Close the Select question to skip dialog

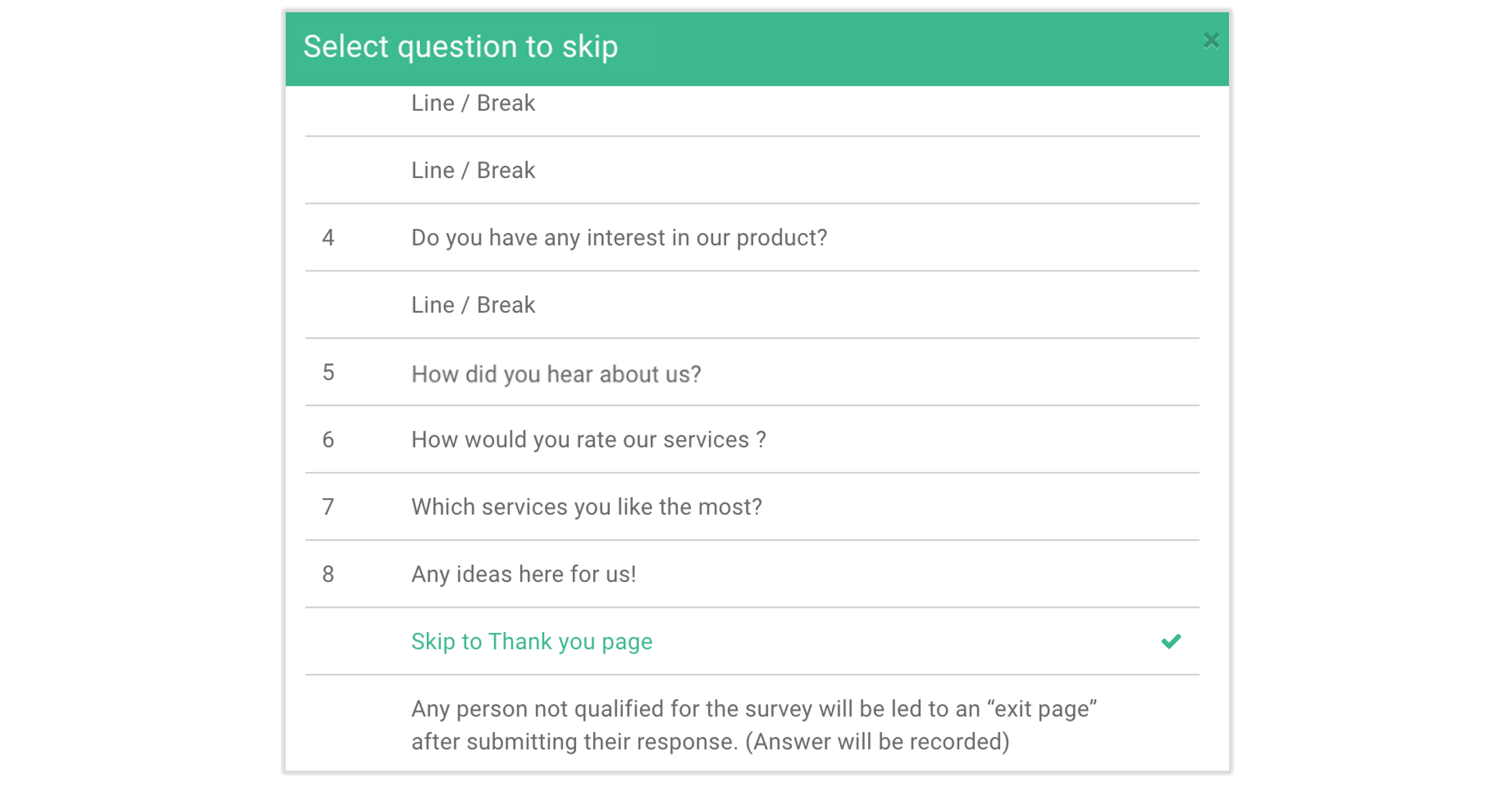tap(1212, 41)
